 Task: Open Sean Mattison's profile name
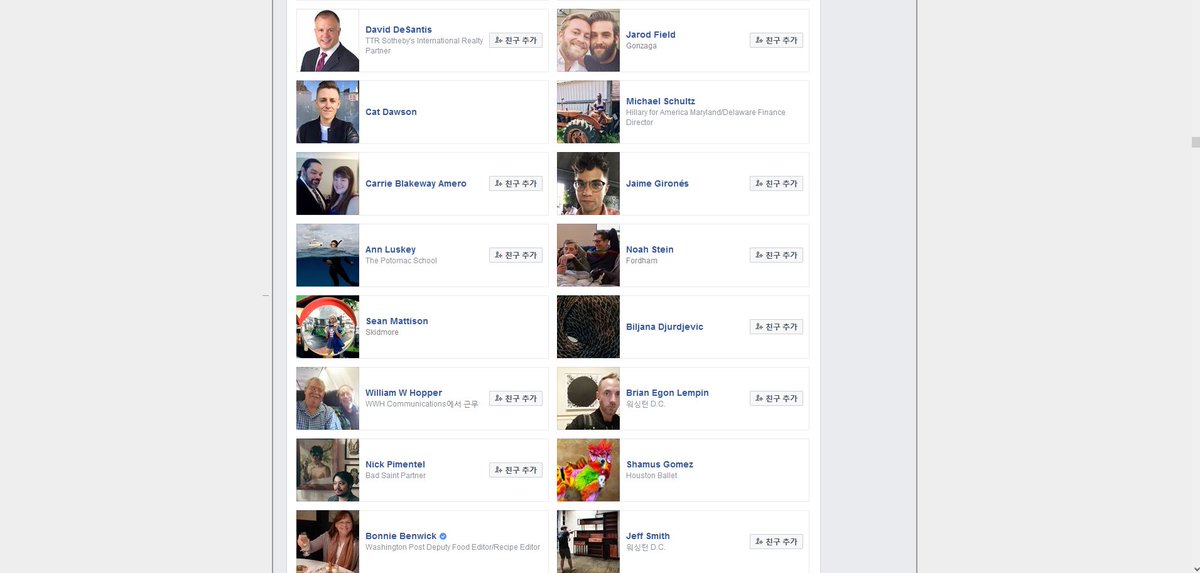pyautogui.click(x=397, y=321)
